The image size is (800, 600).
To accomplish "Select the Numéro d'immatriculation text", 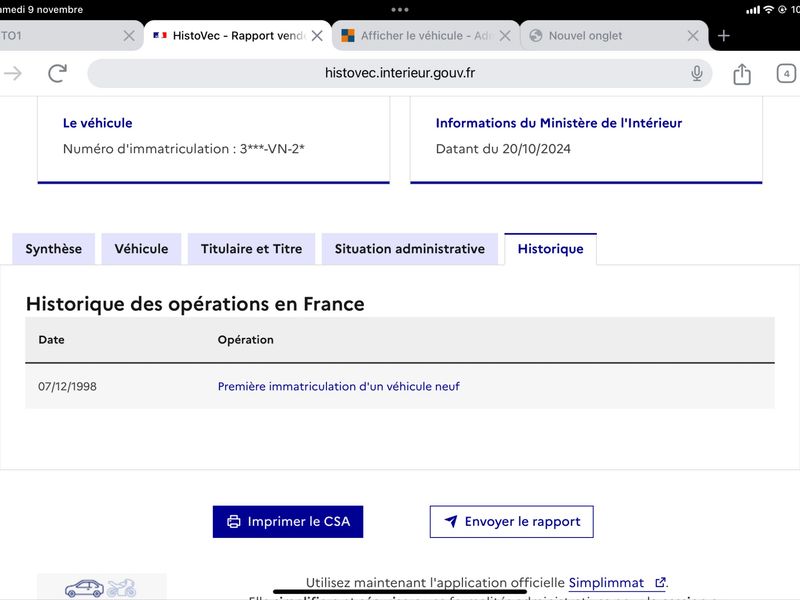I will pyautogui.click(x=184, y=149).
